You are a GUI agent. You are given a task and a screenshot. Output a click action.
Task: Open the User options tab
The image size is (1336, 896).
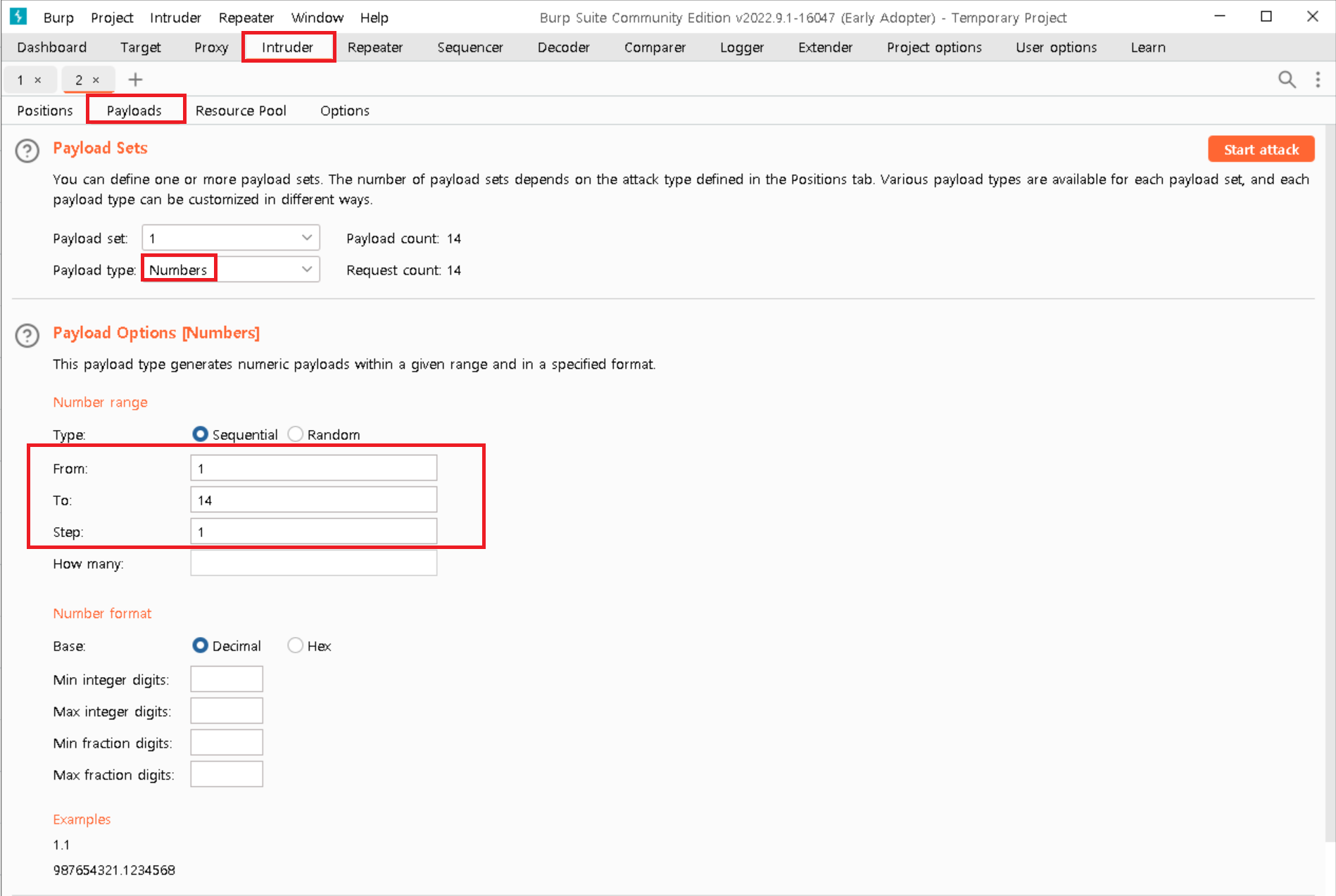[1056, 47]
